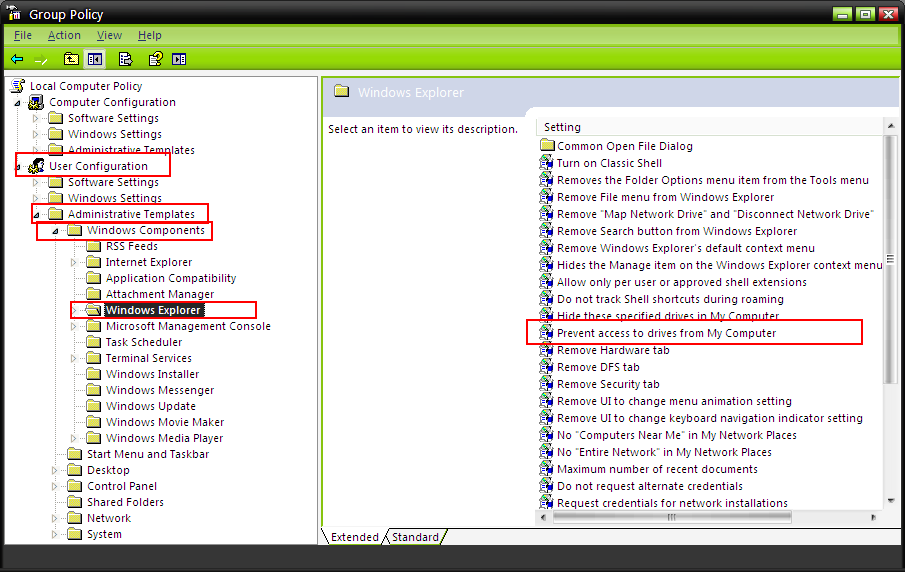The height and width of the screenshot is (572, 905).
Task: Click the Up one level folder icon
Action: (x=71, y=59)
